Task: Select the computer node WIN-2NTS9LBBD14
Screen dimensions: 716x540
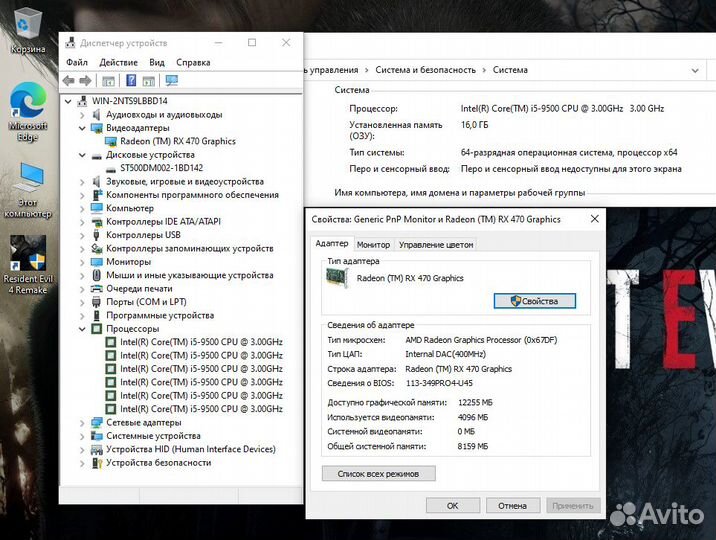Action: click(129, 101)
